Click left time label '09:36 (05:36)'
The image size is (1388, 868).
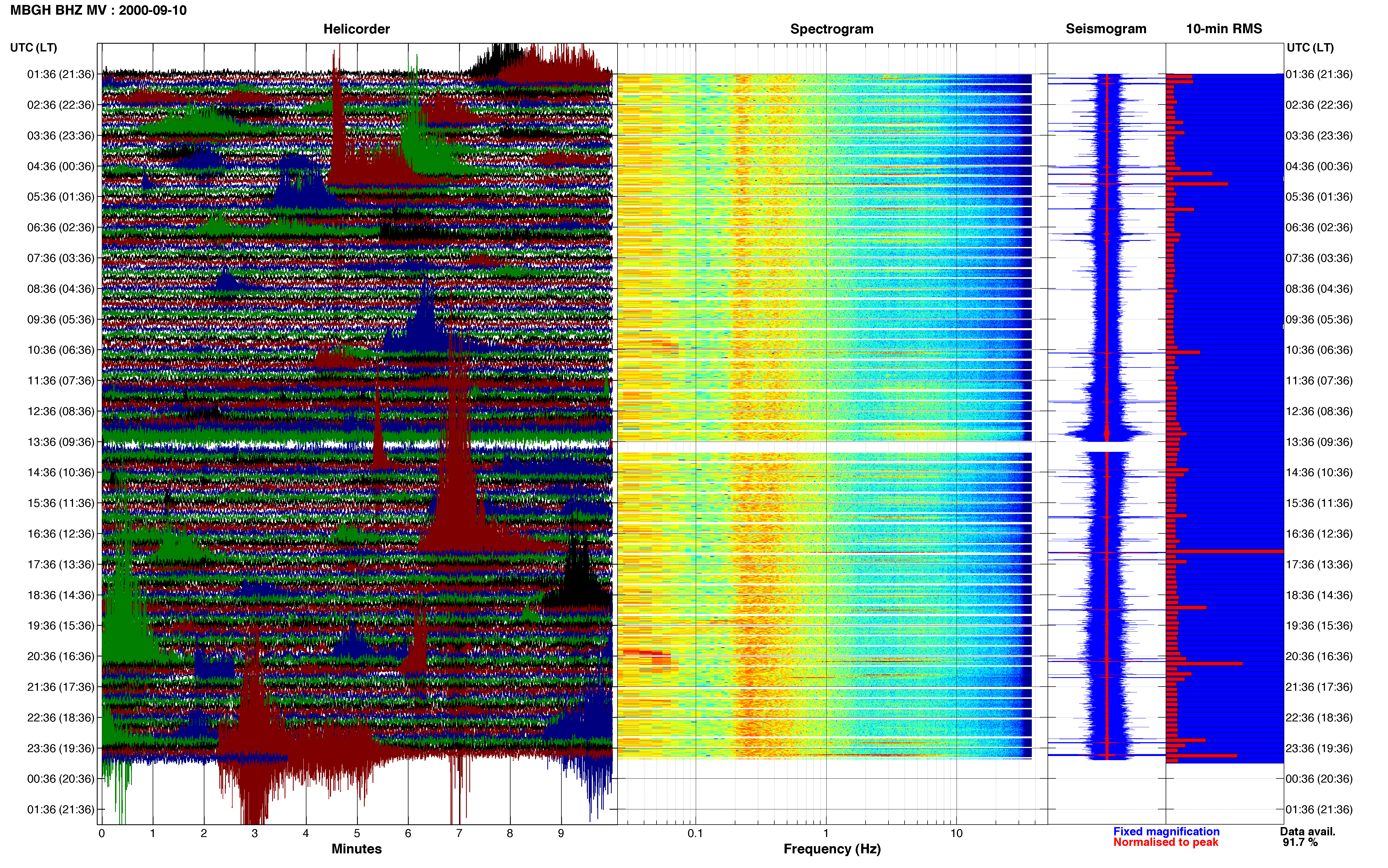click(61, 319)
